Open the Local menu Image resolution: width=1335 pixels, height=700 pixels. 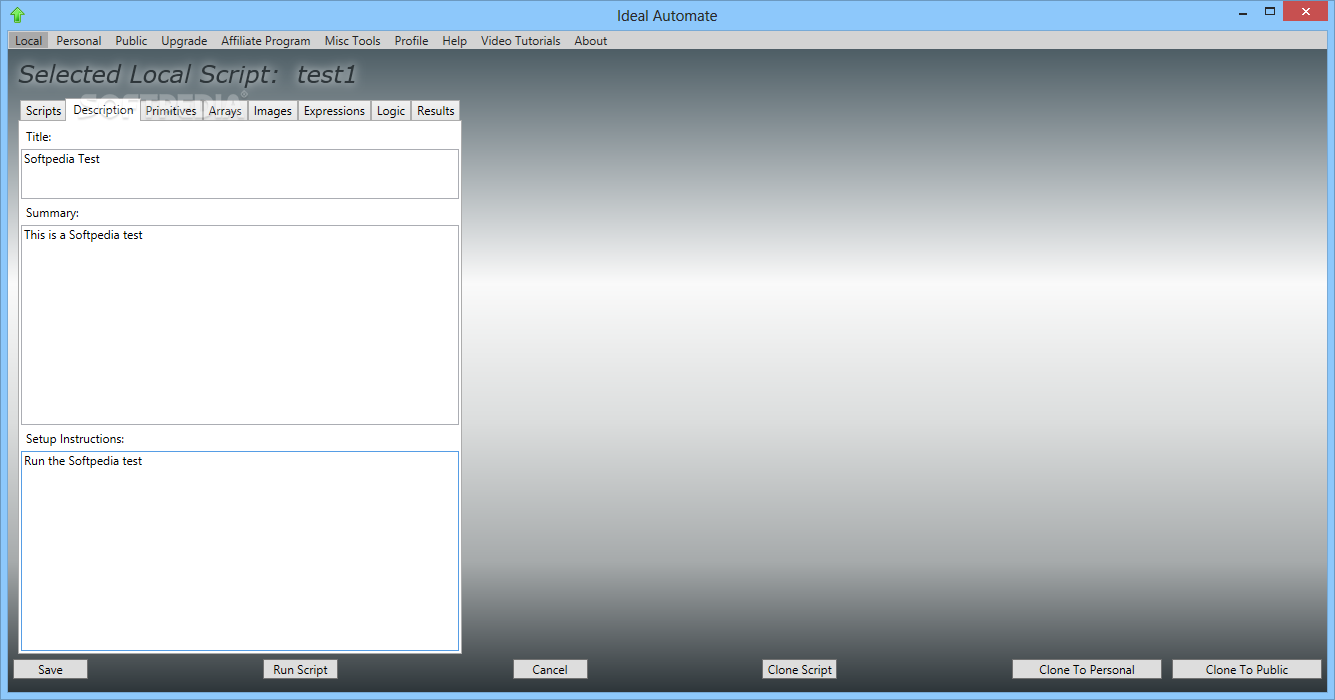click(x=29, y=41)
